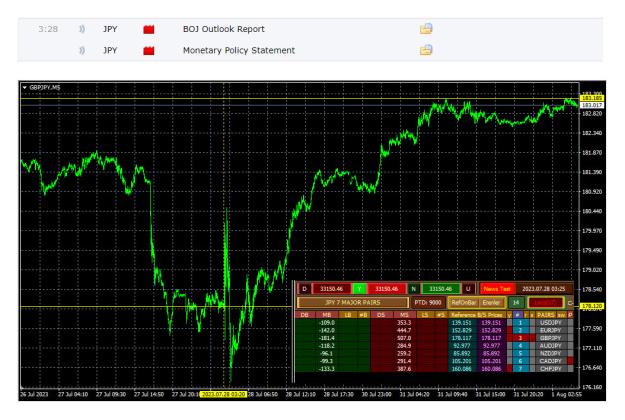Toggle the N button in the panel

[413, 289]
